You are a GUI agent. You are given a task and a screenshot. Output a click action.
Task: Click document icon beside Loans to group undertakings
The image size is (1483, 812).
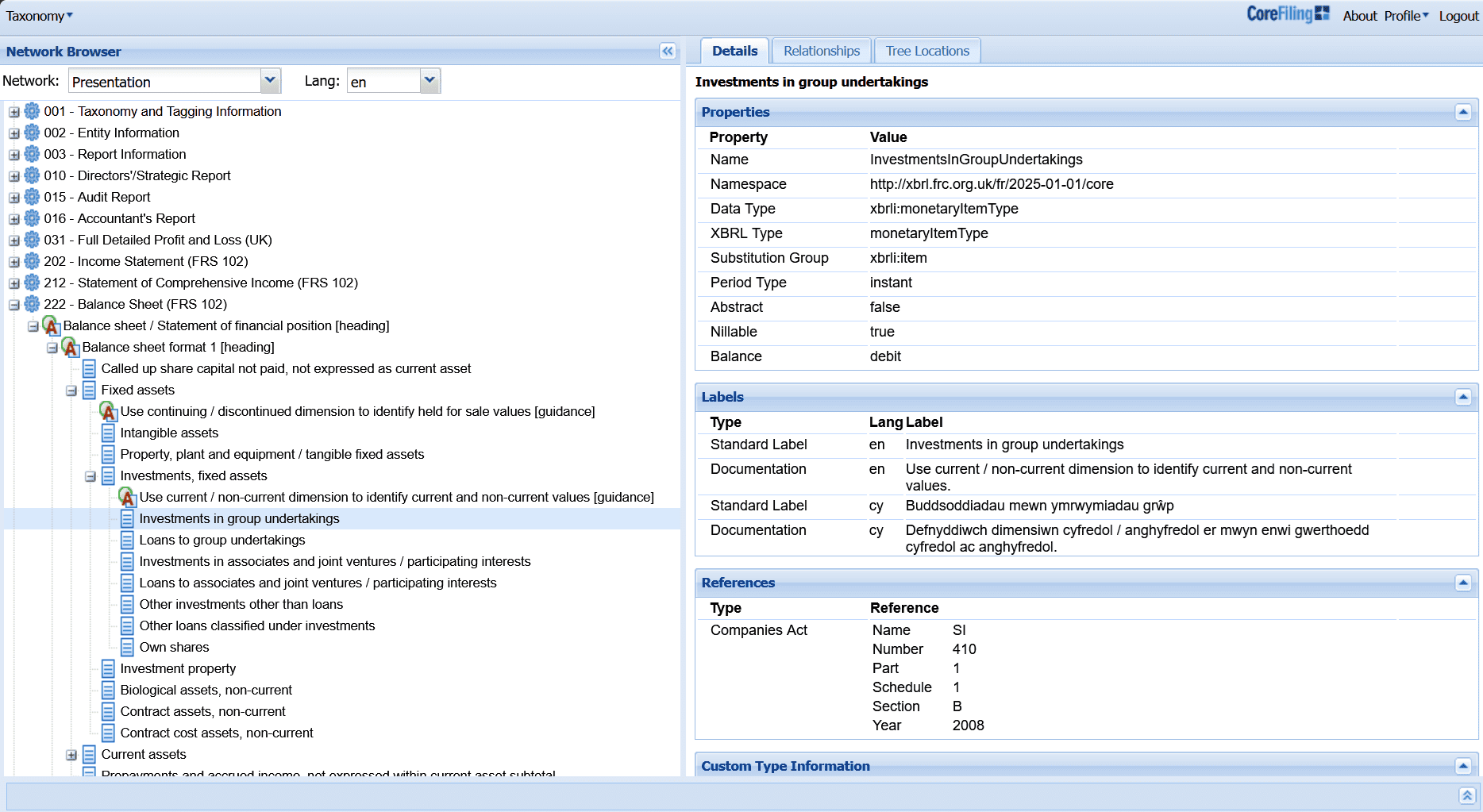click(x=127, y=540)
